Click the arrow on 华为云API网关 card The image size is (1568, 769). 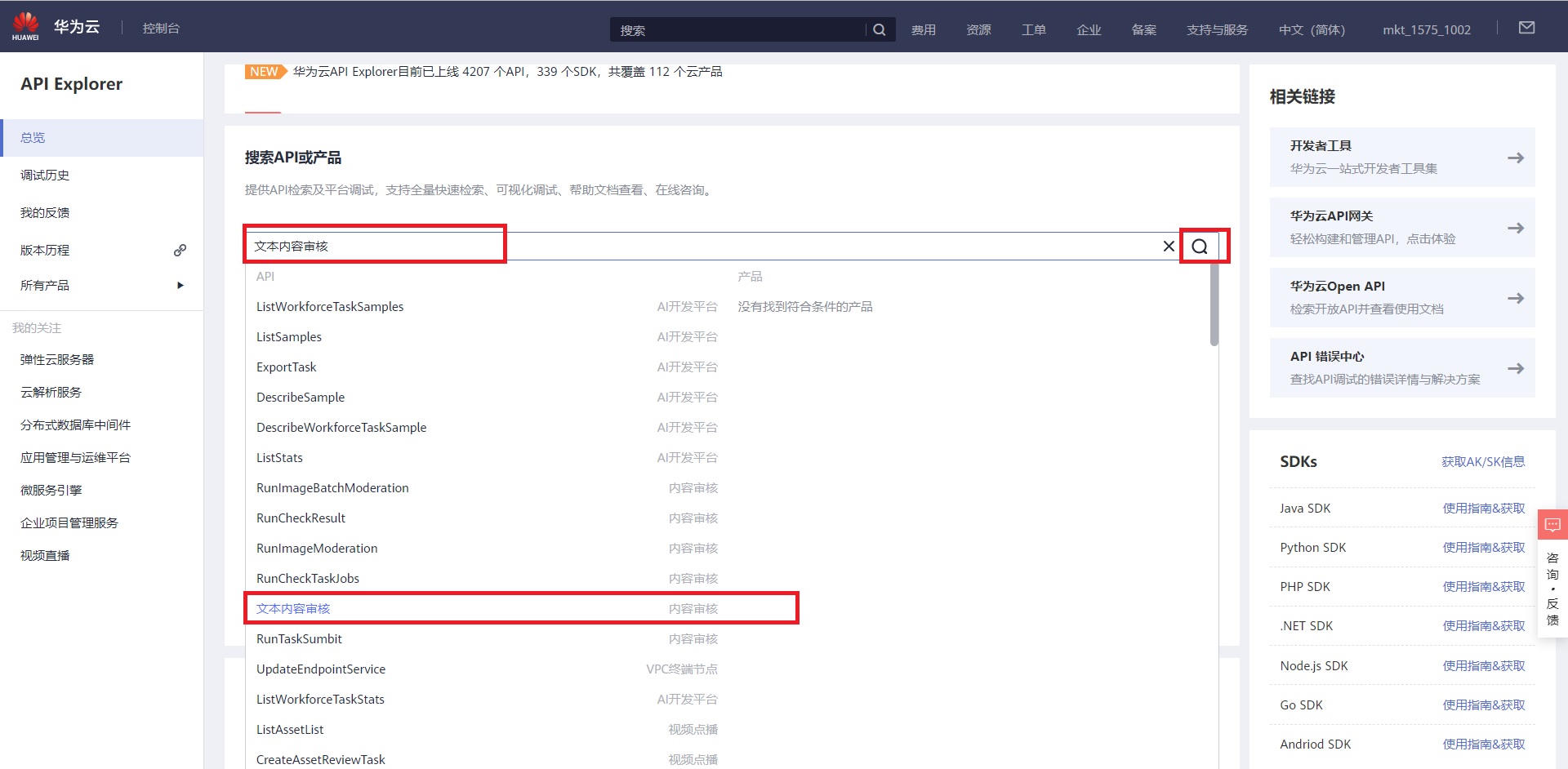pyautogui.click(x=1516, y=228)
